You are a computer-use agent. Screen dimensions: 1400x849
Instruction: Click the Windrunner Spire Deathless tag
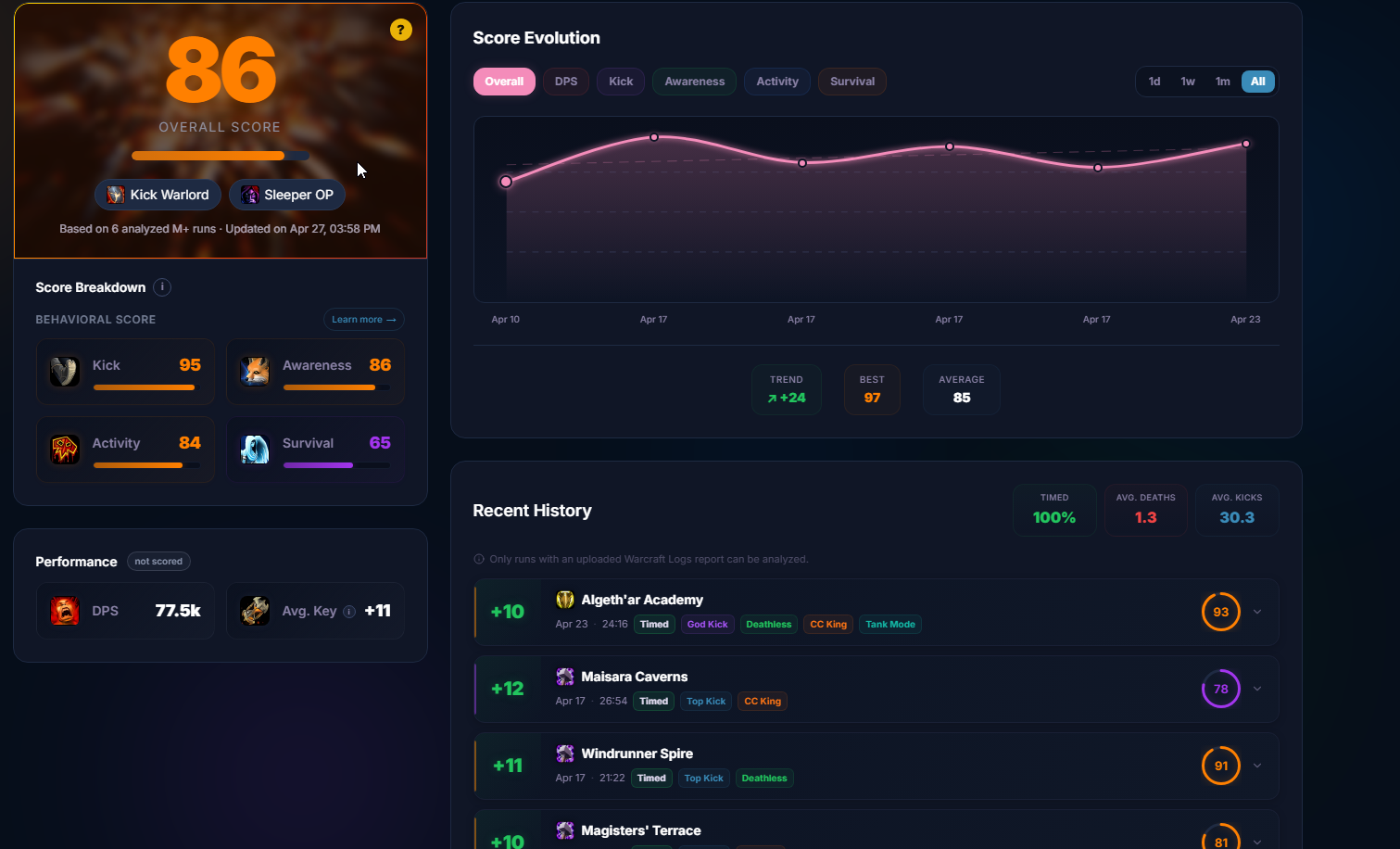click(764, 779)
